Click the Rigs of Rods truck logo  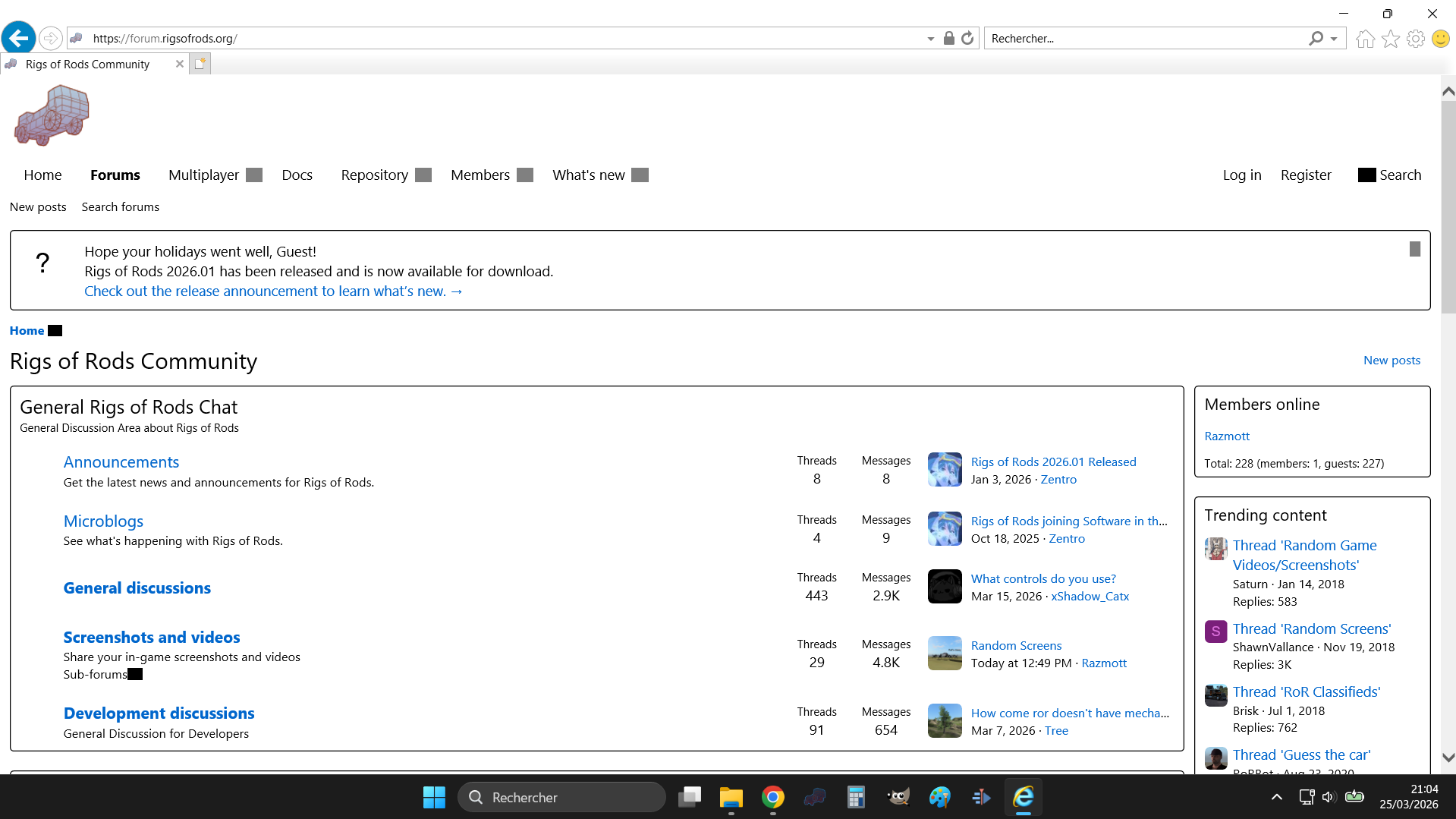click(52, 115)
